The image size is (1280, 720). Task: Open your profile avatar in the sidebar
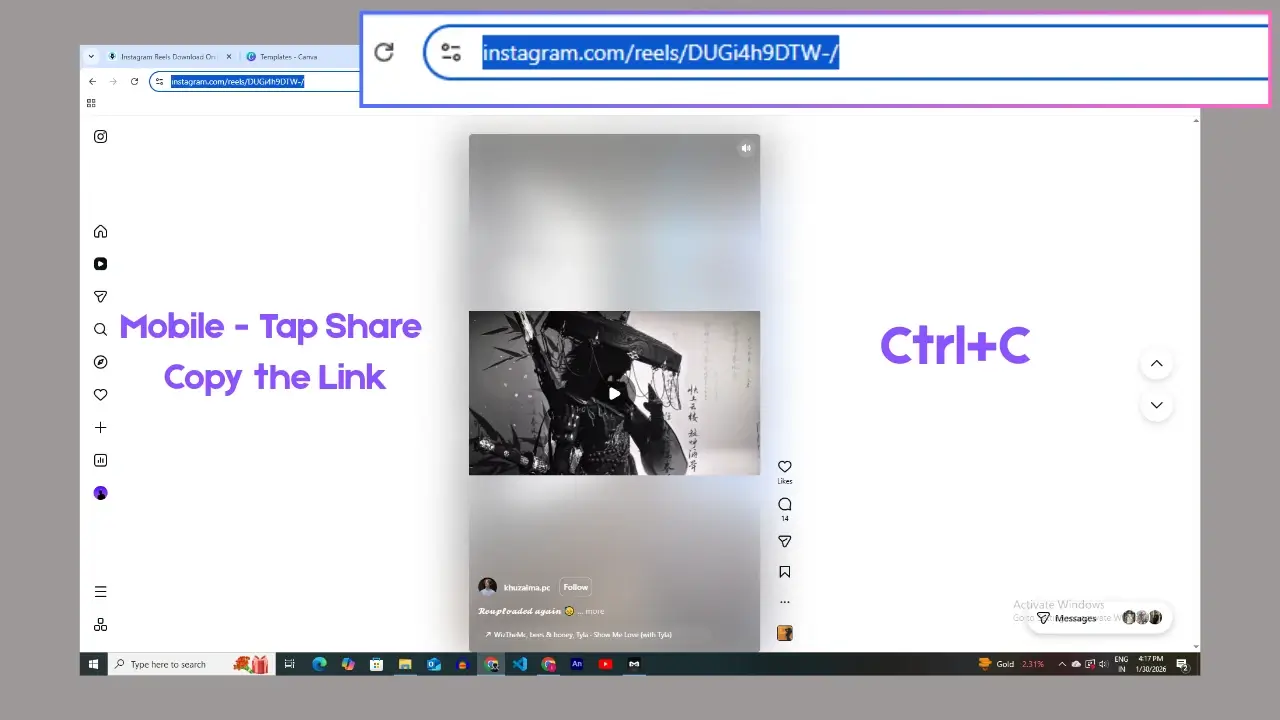pyautogui.click(x=100, y=493)
